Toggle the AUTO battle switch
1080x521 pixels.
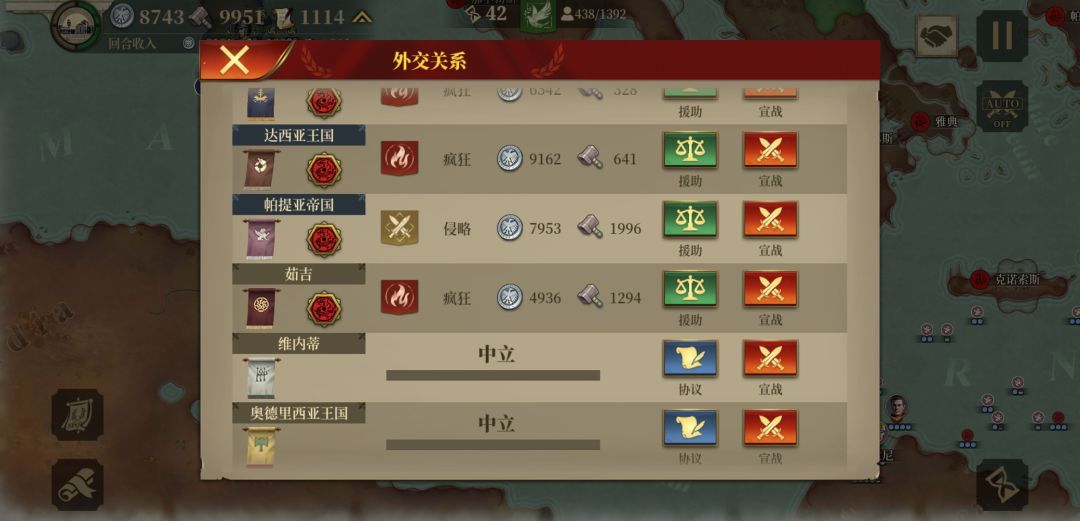pos(1001,106)
